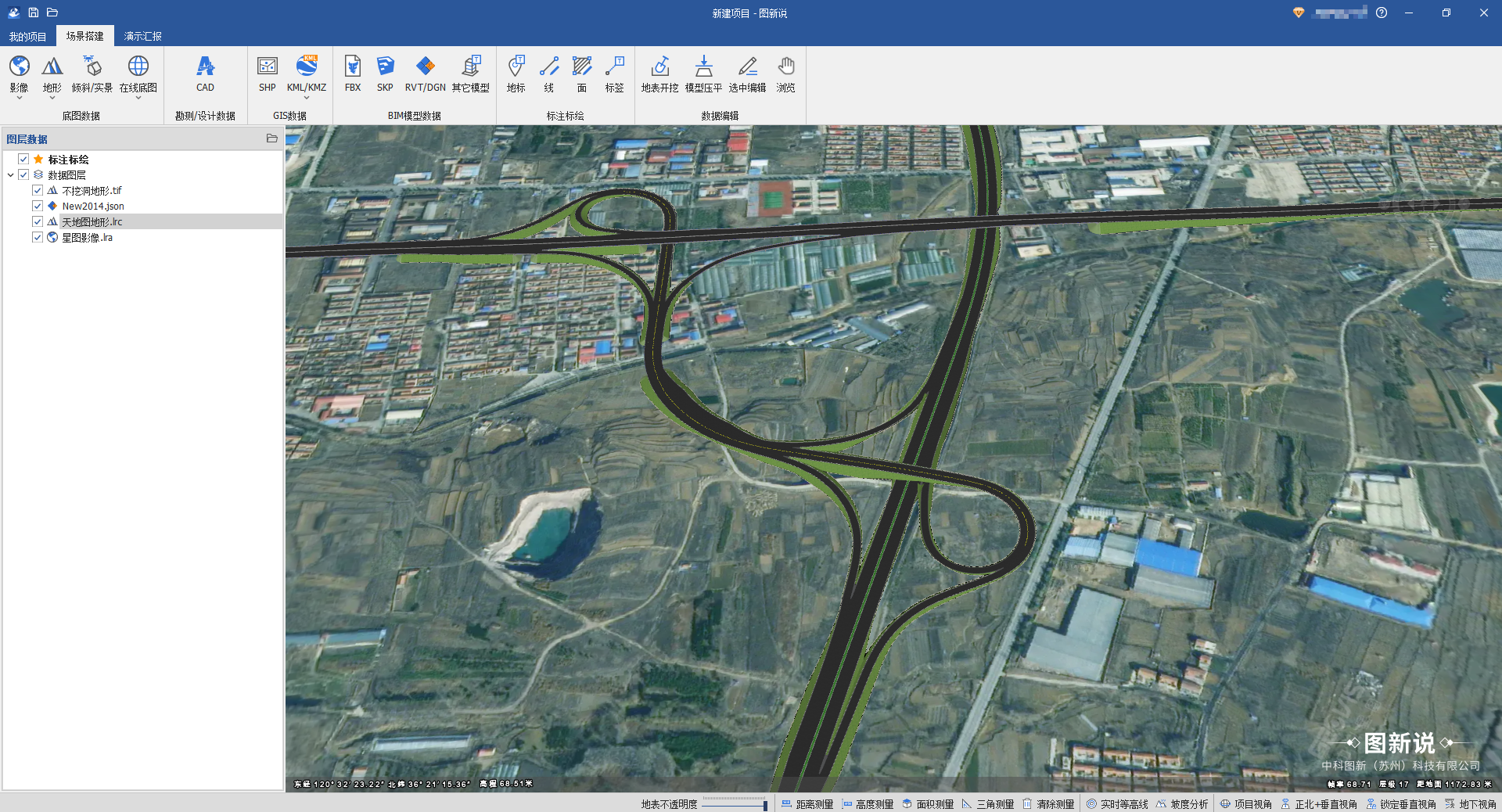Adjust the 地表不透明度 opacity slider
Image resolution: width=1502 pixels, height=812 pixels.
735,804
